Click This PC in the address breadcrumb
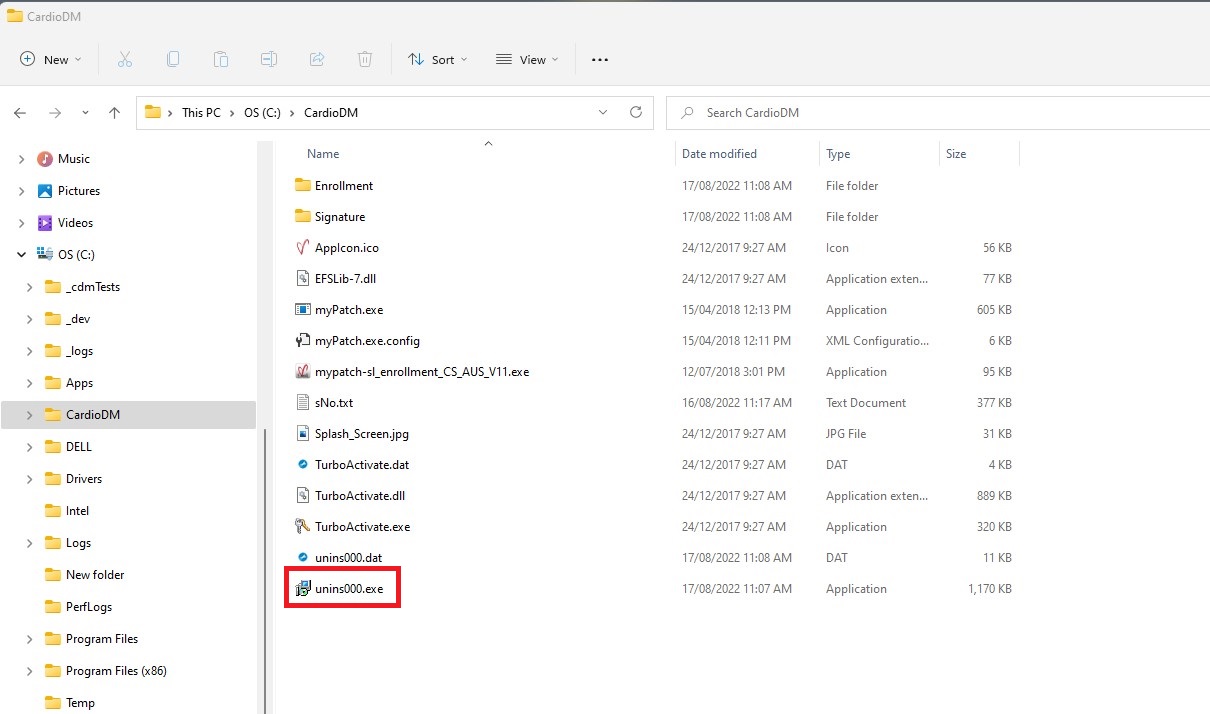The image size is (1210, 714). [201, 113]
